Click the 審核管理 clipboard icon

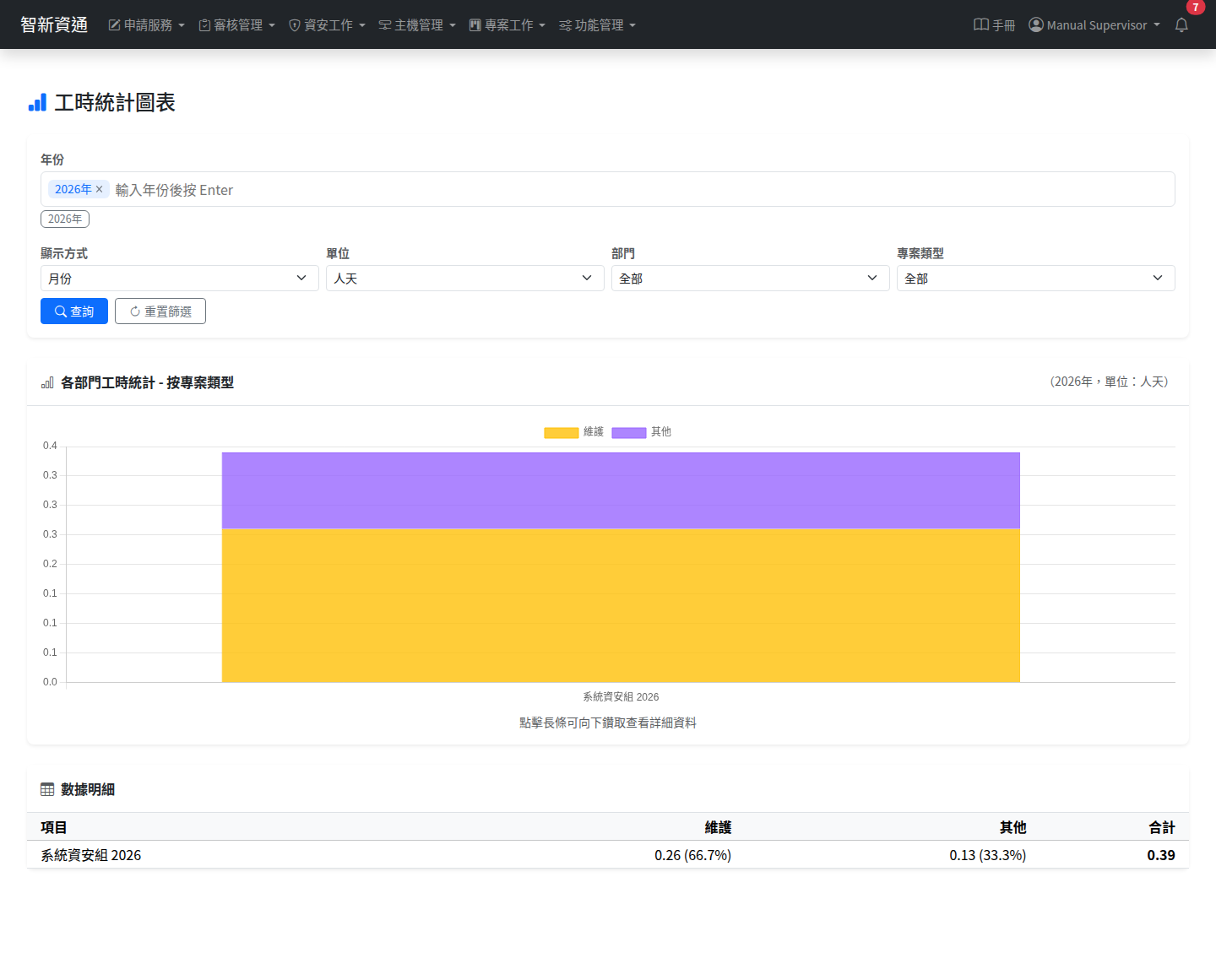(204, 25)
